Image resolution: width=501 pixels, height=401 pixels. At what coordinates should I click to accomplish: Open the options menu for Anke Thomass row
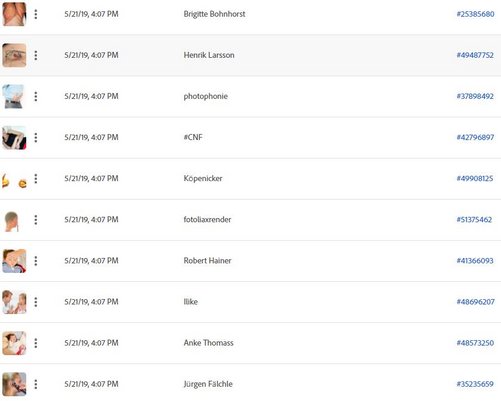tap(36, 343)
